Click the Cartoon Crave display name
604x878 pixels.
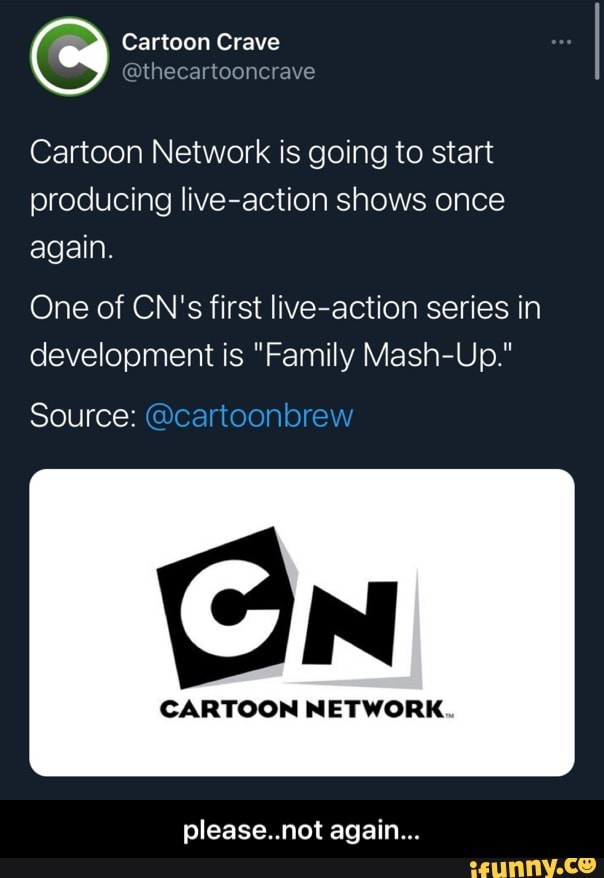pyautogui.click(x=200, y=42)
